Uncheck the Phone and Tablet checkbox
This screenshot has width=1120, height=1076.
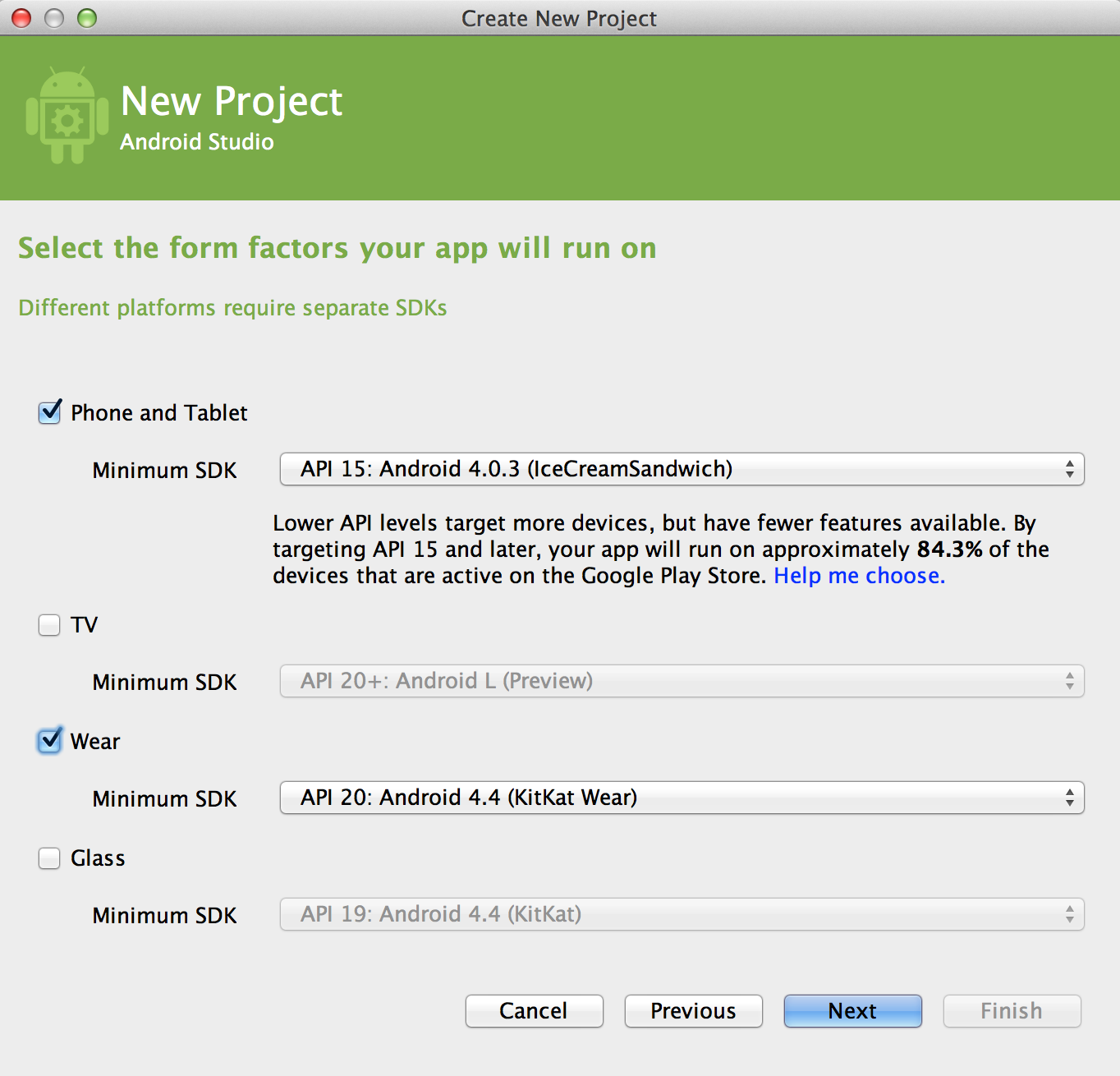[50, 412]
